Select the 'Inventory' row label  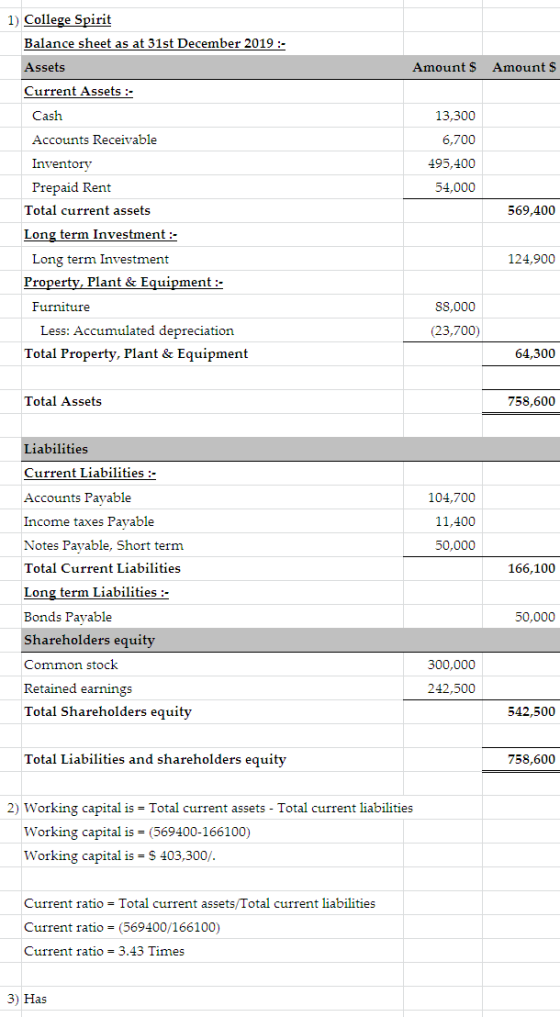62,164
